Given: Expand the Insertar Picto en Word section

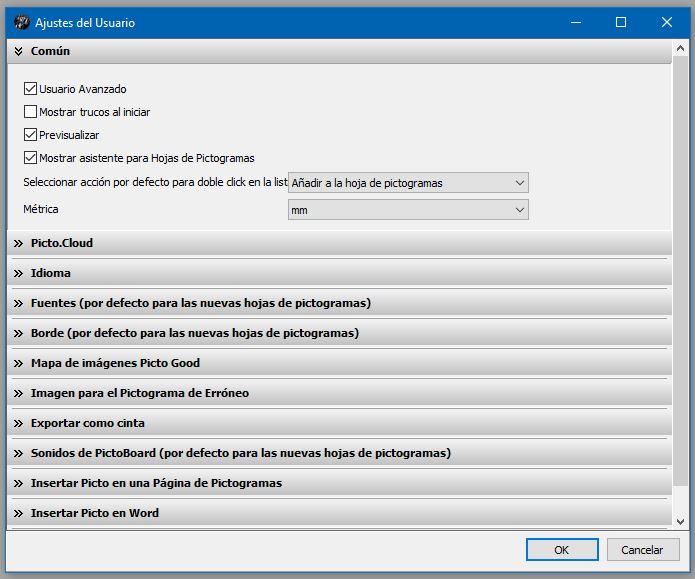Looking at the screenshot, I should 340,513.
